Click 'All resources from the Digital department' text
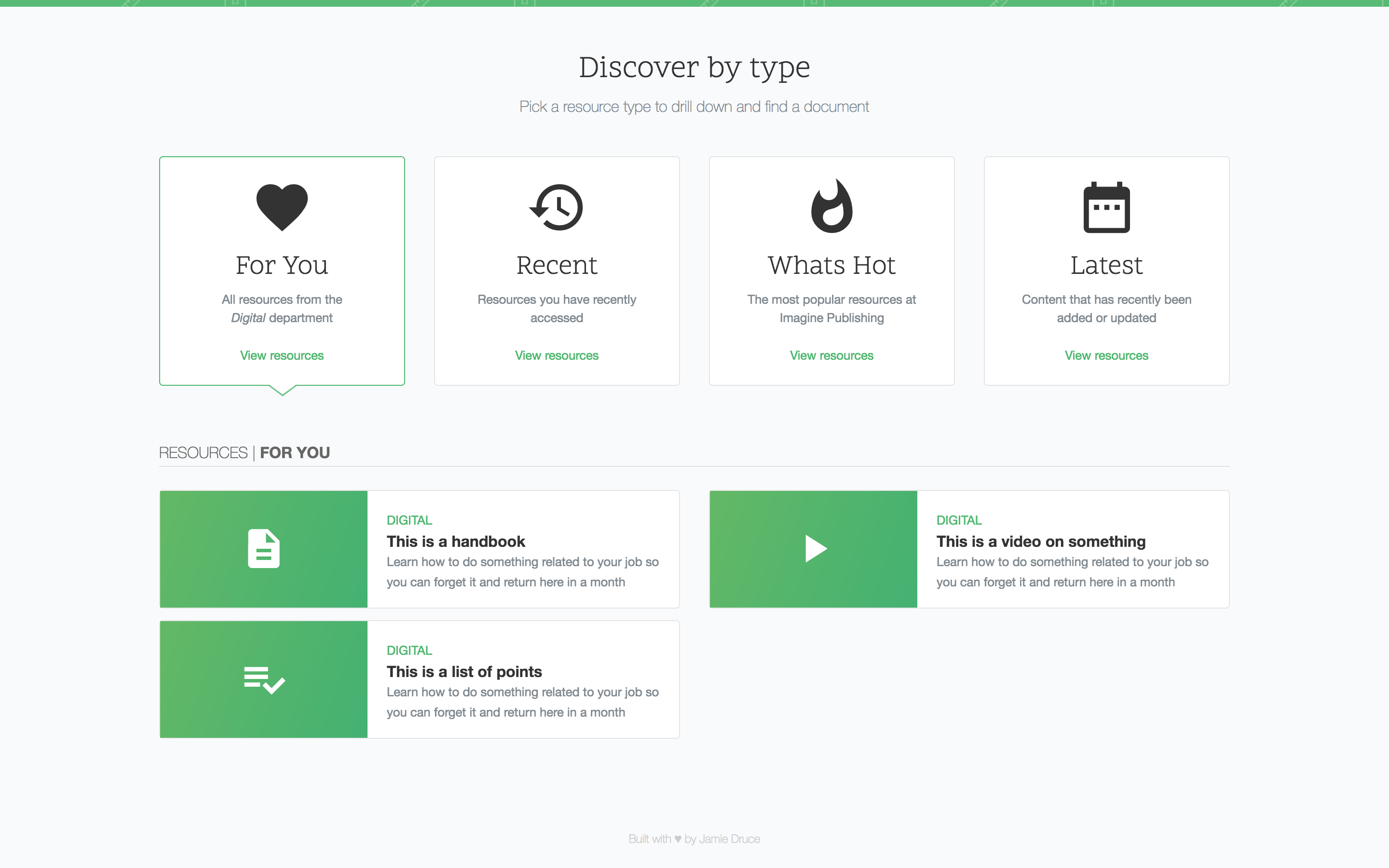The height and width of the screenshot is (868, 1389). tap(282, 309)
